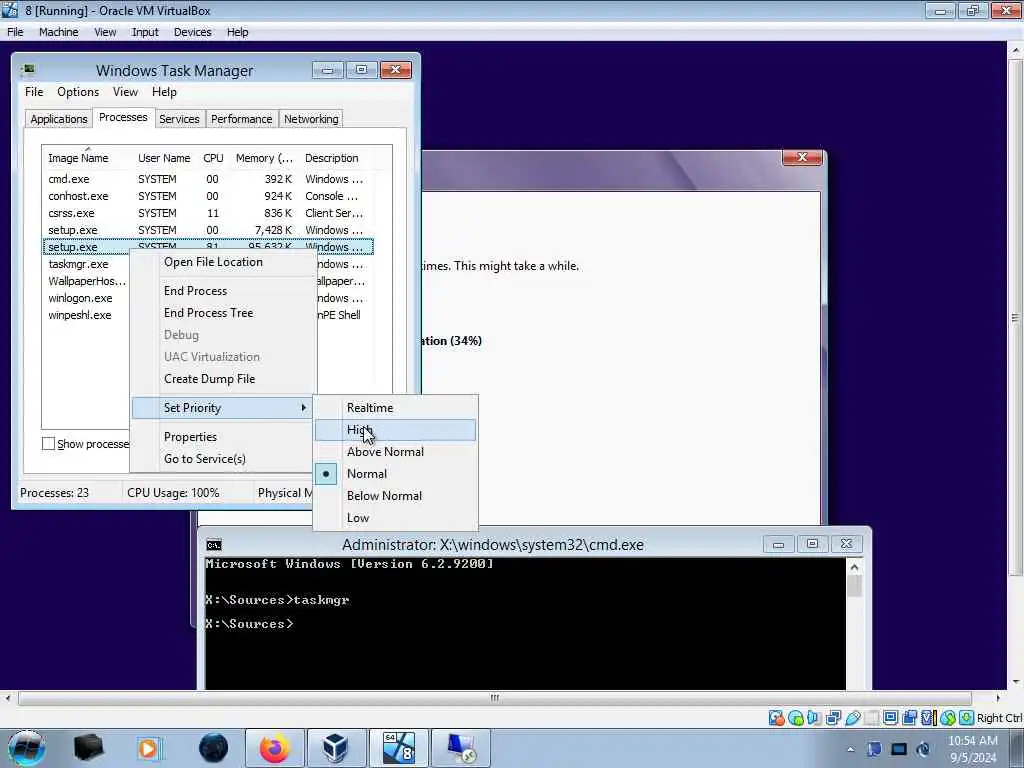Set priority to Realtime
This screenshot has width=1024, height=768.
coord(395,408)
